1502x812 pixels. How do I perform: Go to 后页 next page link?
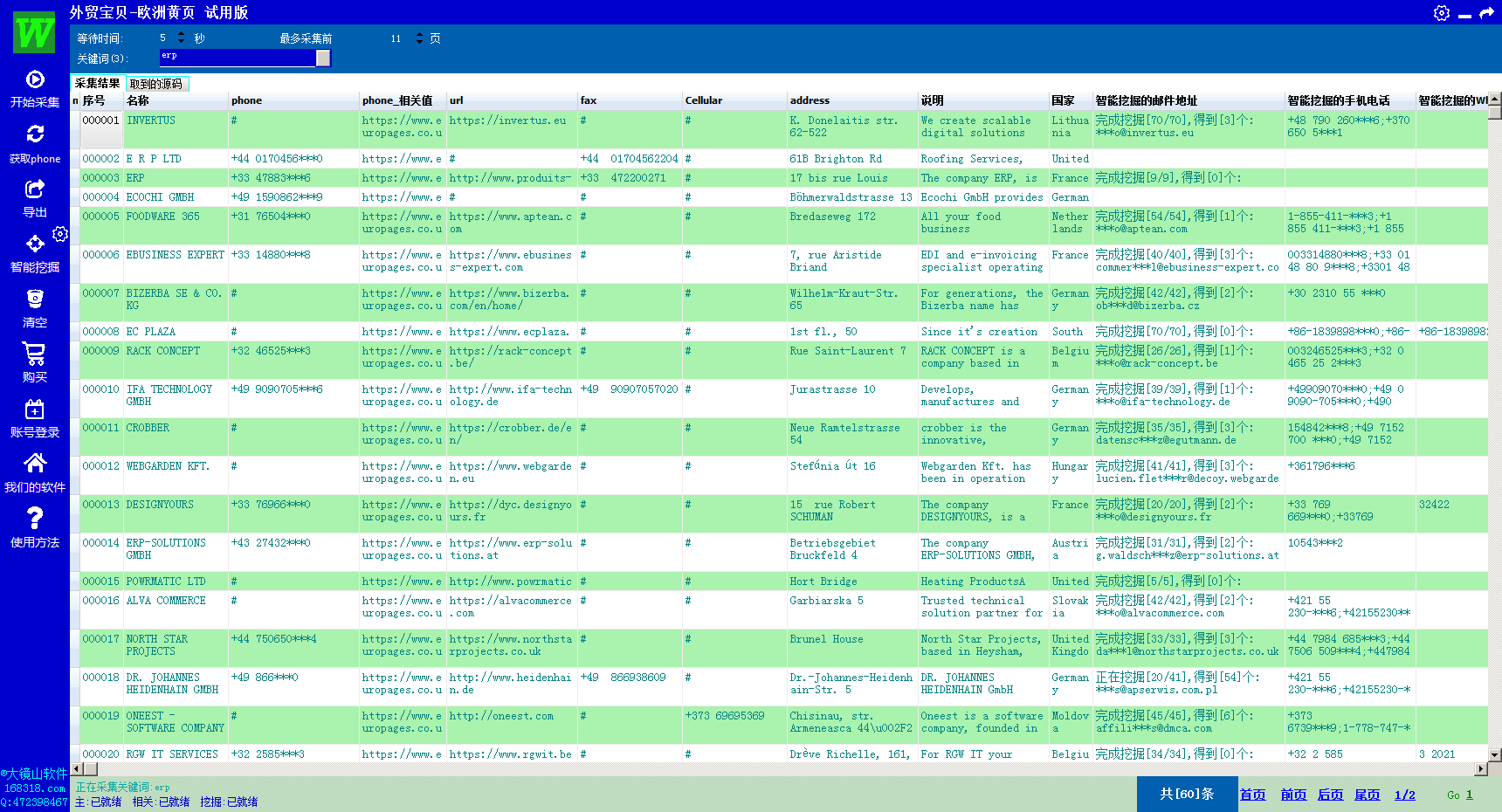[1330, 795]
